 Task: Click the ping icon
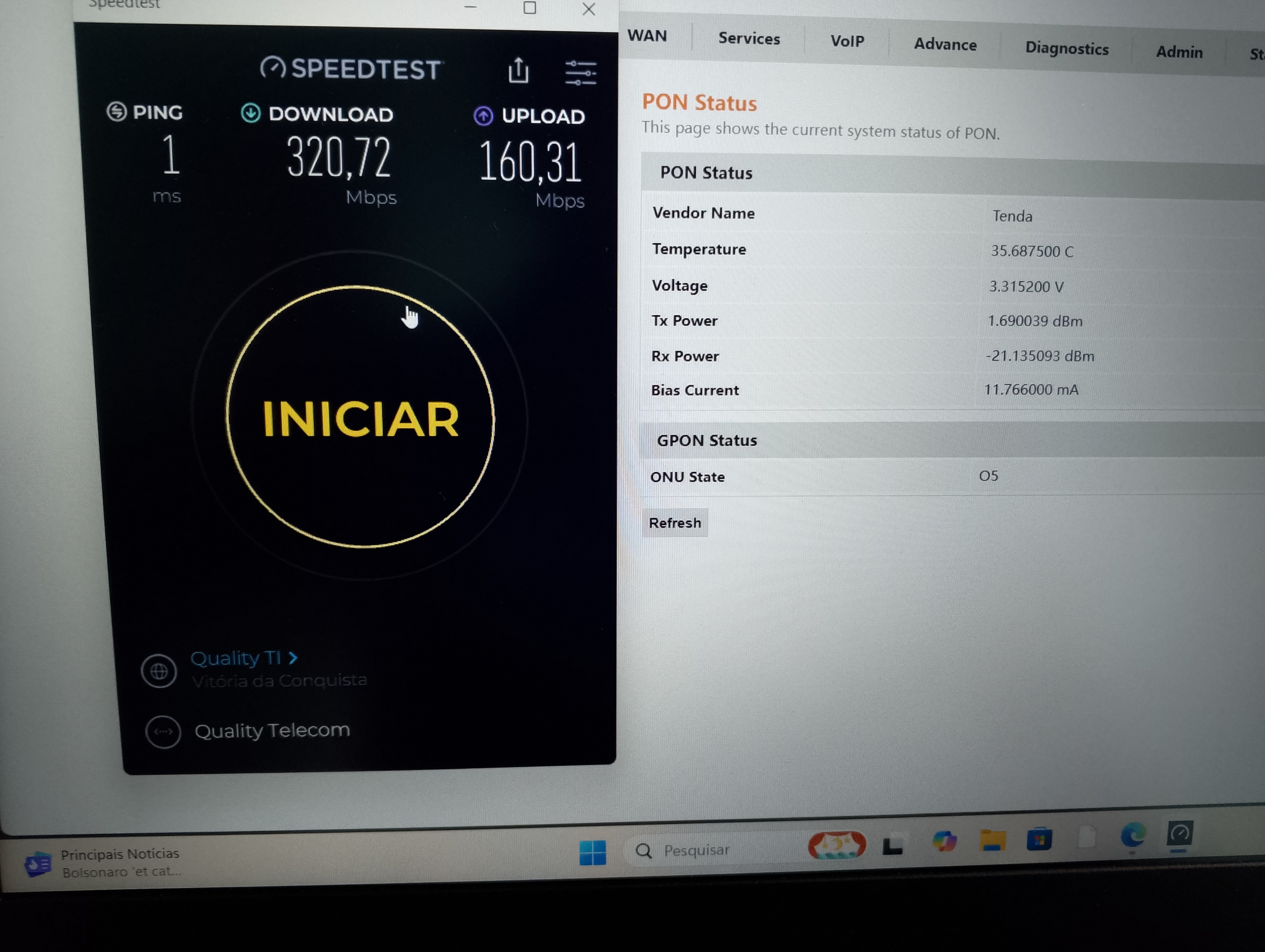click(117, 112)
